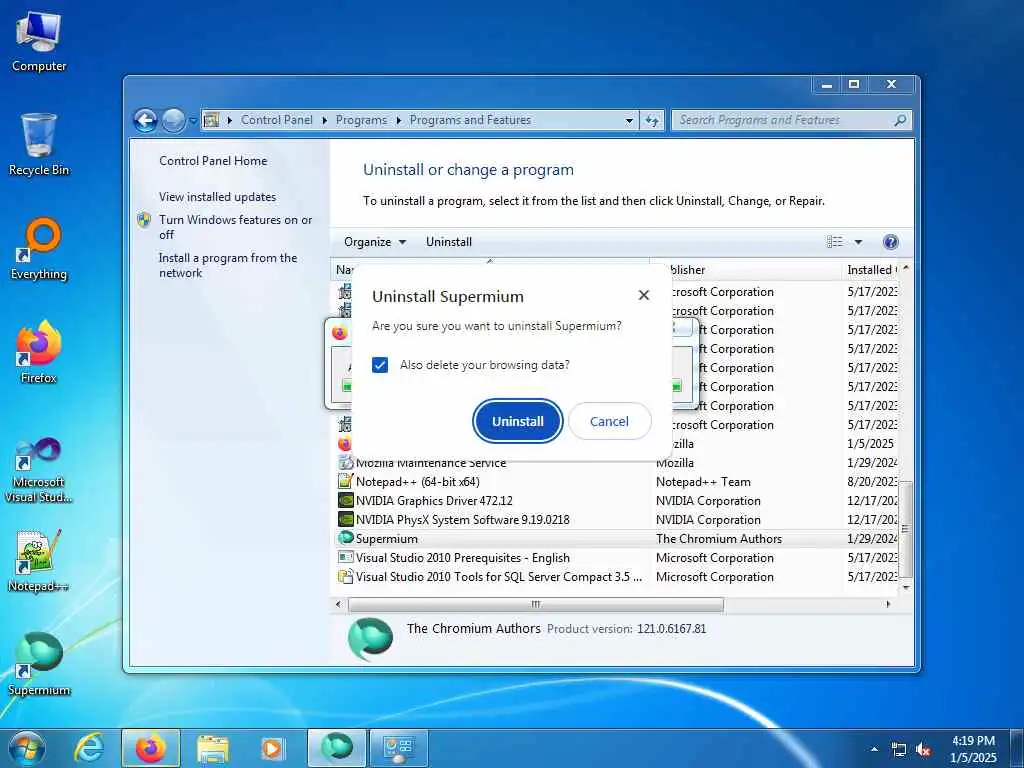
Task: Click the muted volume tray icon
Action: (923, 750)
